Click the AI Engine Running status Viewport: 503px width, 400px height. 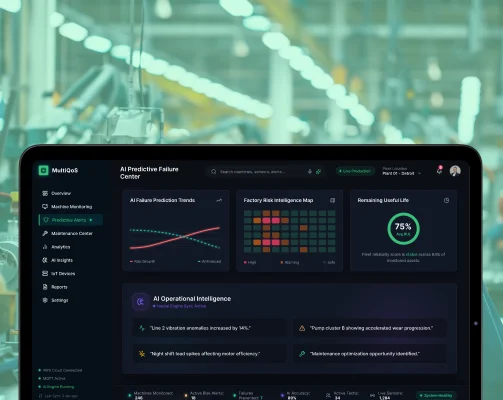pos(56,387)
